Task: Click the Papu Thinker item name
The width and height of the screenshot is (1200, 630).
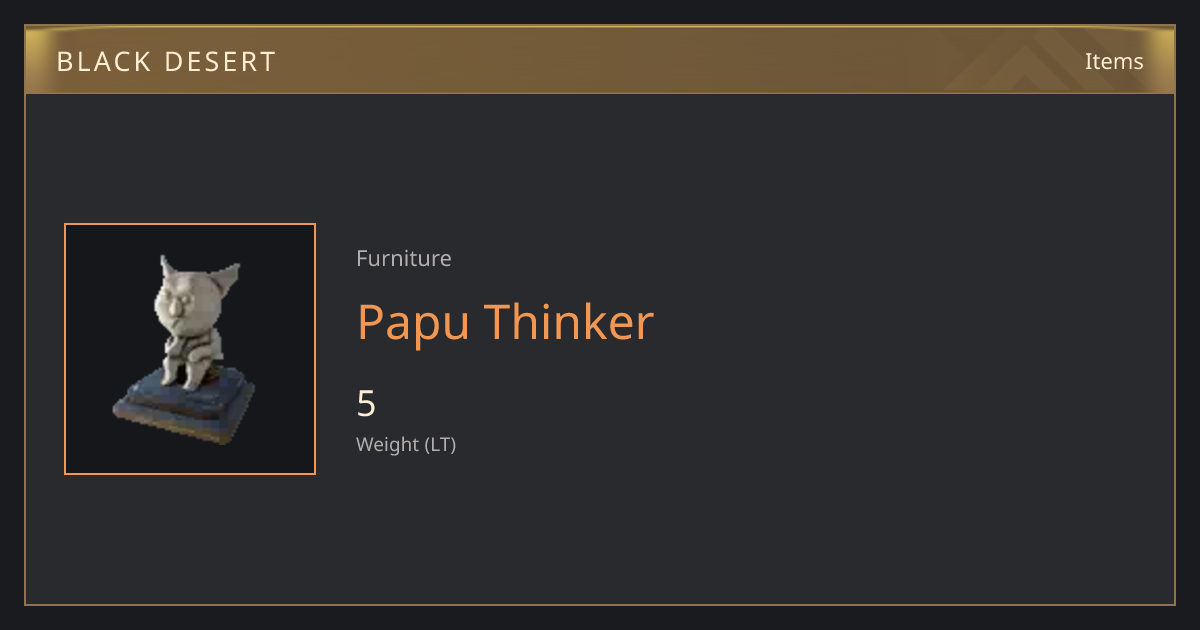Action: pyautogui.click(x=505, y=322)
